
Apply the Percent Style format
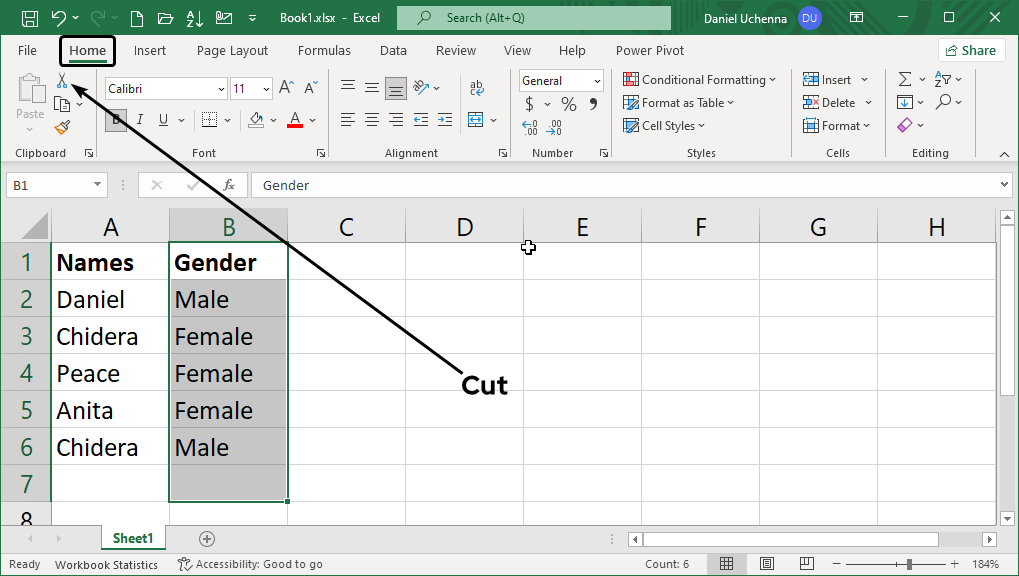click(x=568, y=104)
